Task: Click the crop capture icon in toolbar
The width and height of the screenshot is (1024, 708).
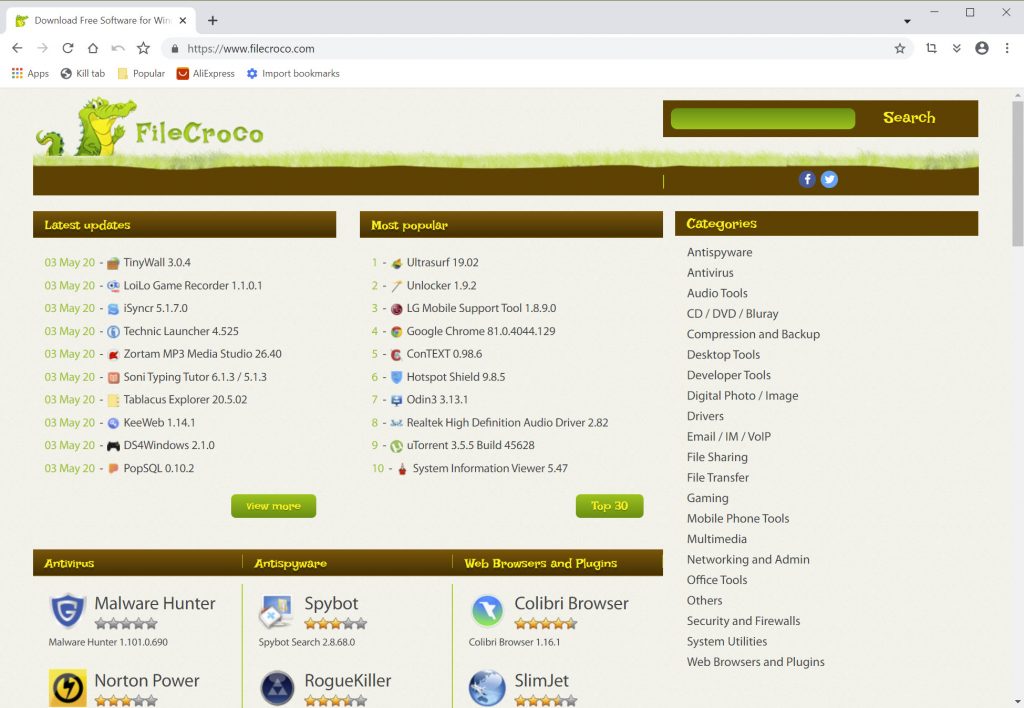Action: click(x=931, y=48)
